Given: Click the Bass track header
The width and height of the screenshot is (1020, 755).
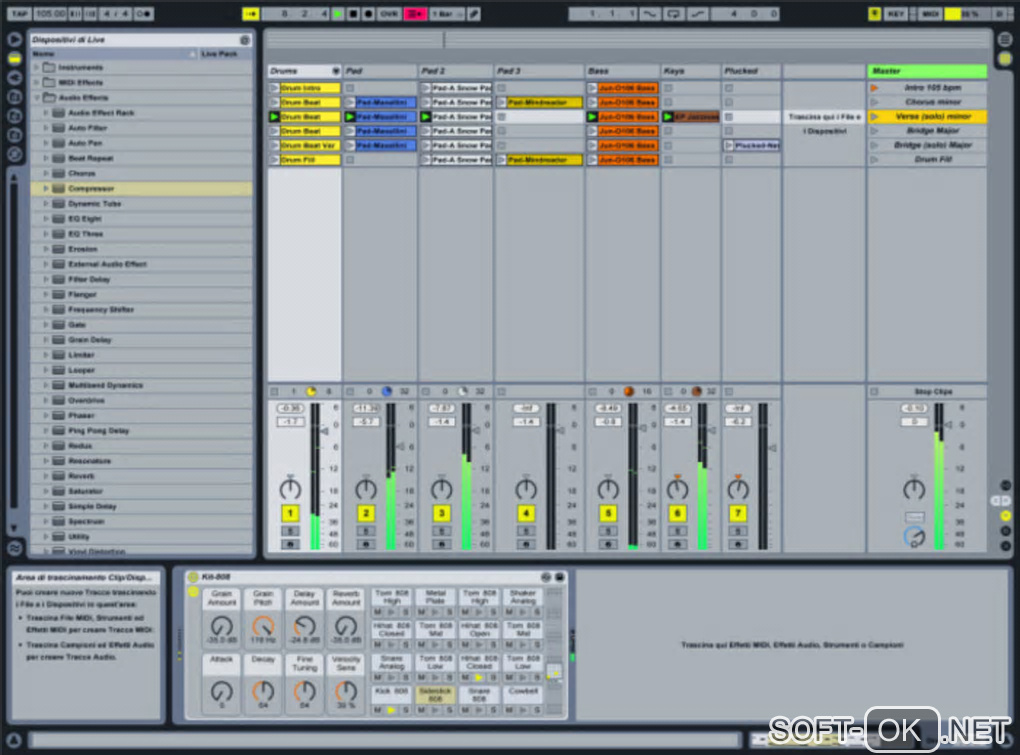Looking at the screenshot, I should pyautogui.click(x=623, y=71).
